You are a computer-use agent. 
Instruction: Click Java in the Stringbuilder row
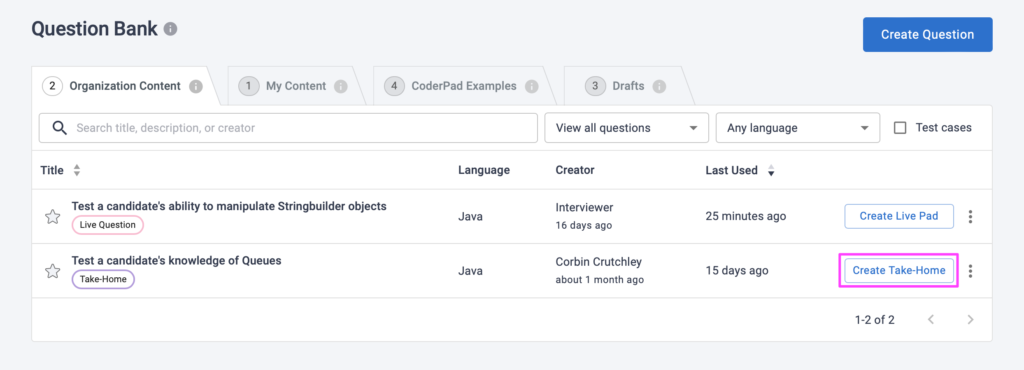[470, 216]
